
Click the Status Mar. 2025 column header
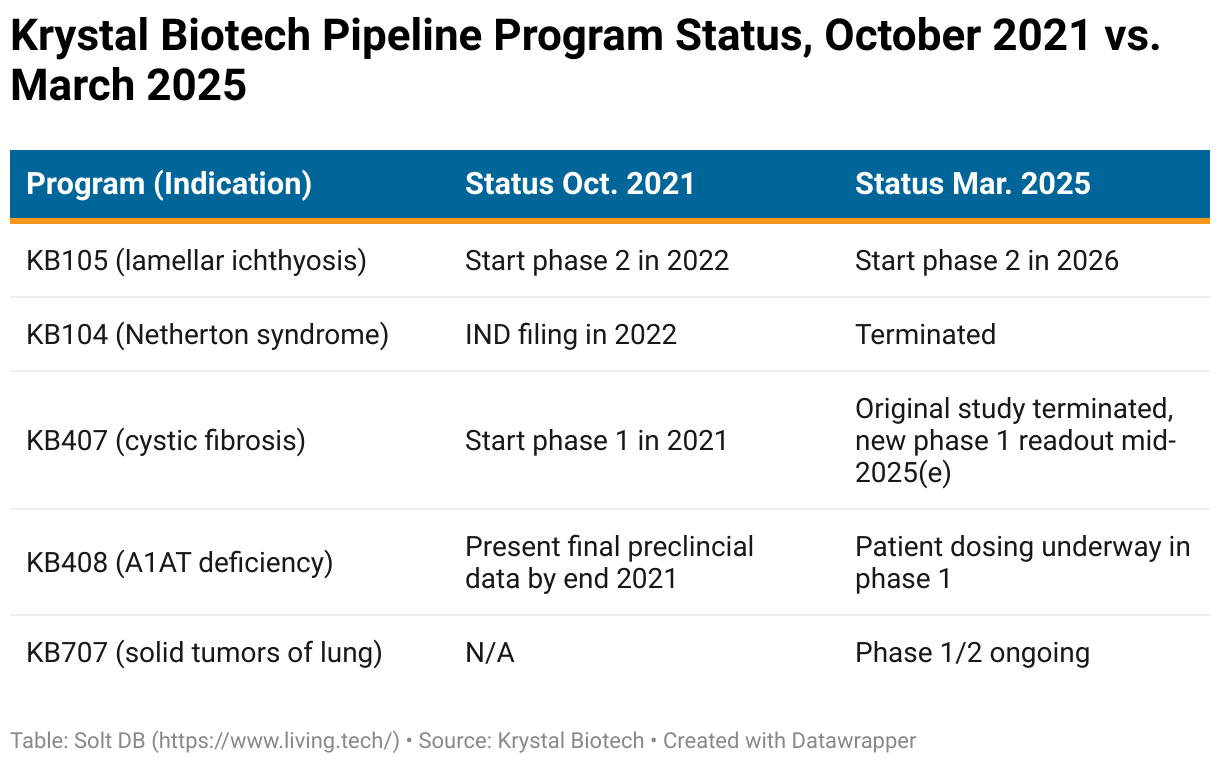coord(972,184)
